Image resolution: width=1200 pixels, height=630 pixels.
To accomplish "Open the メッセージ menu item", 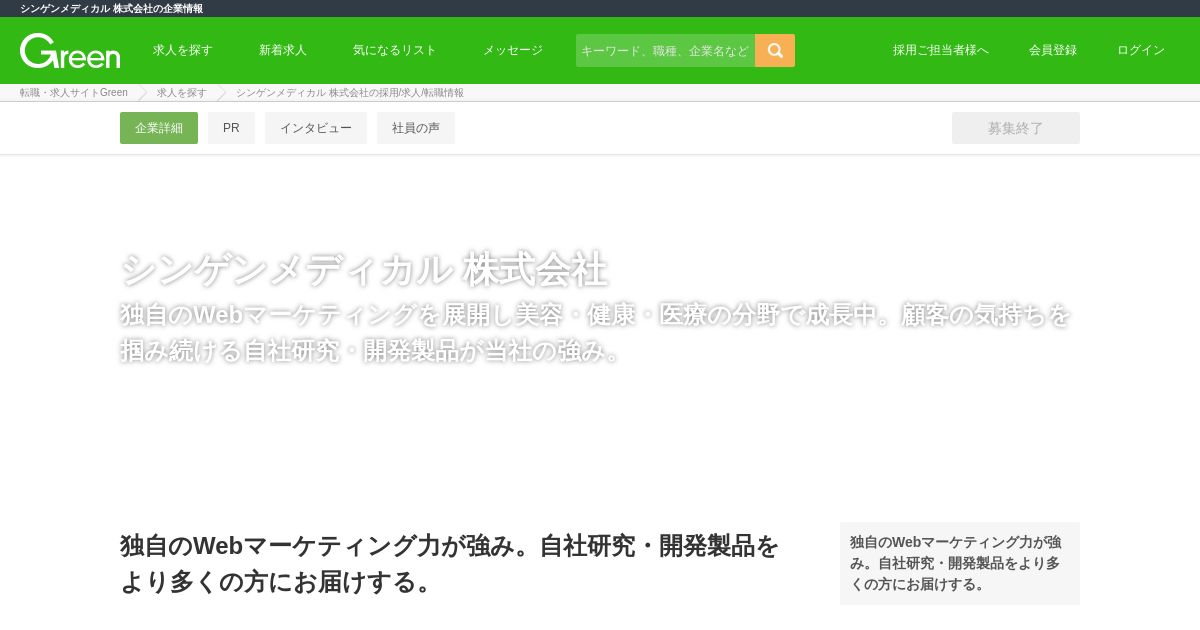I will tap(513, 50).
